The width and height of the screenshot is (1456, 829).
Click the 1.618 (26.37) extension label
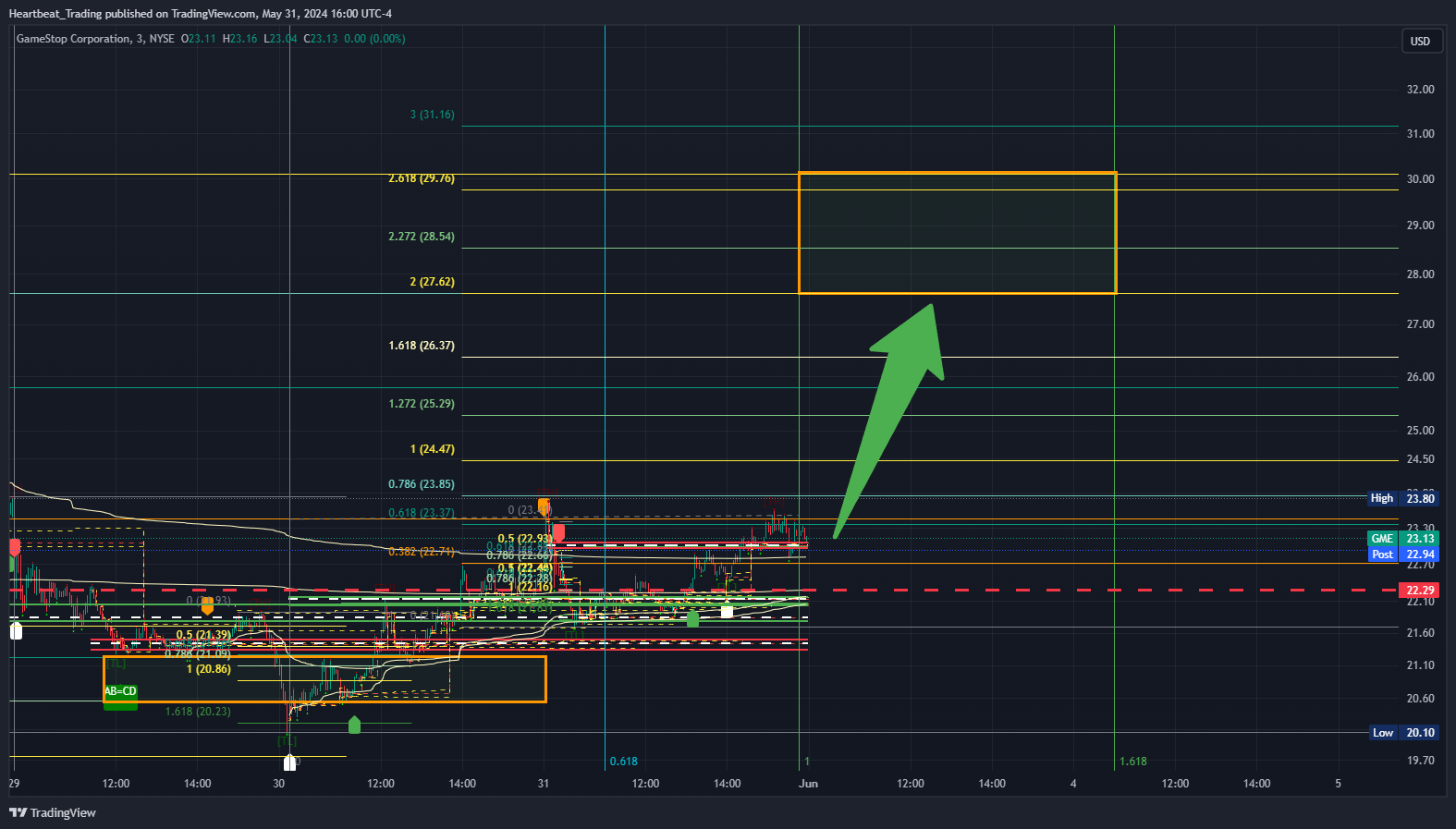click(x=422, y=346)
